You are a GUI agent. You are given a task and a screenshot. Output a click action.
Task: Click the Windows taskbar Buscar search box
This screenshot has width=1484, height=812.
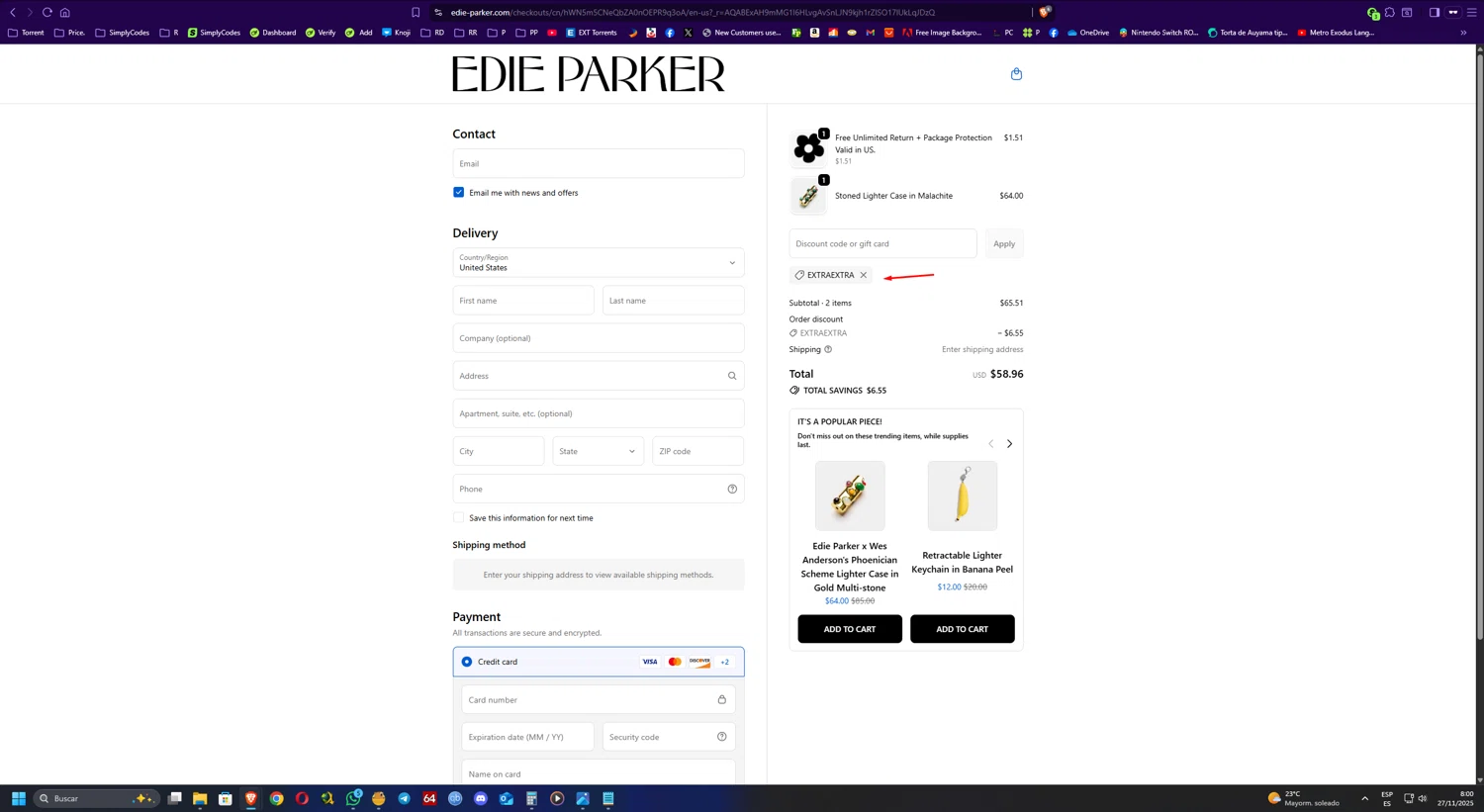(95, 798)
